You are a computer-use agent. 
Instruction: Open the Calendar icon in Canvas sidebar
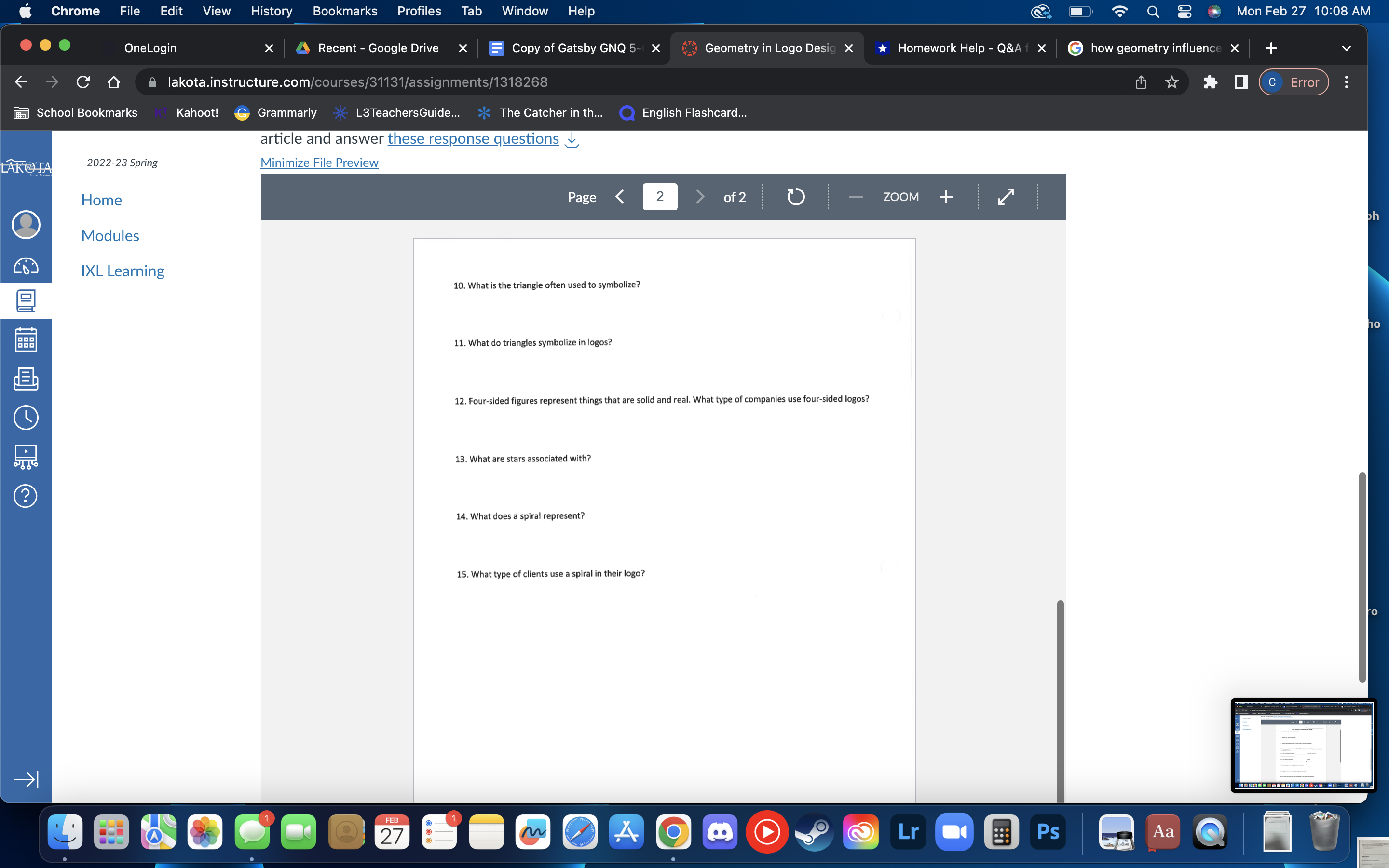click(x=26, y=339)
